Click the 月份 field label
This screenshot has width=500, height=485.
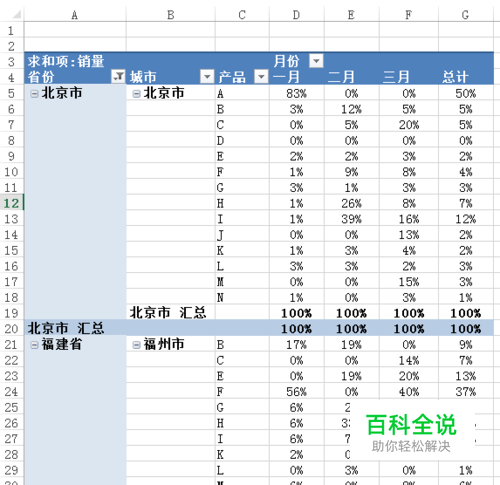click(286, 61)
